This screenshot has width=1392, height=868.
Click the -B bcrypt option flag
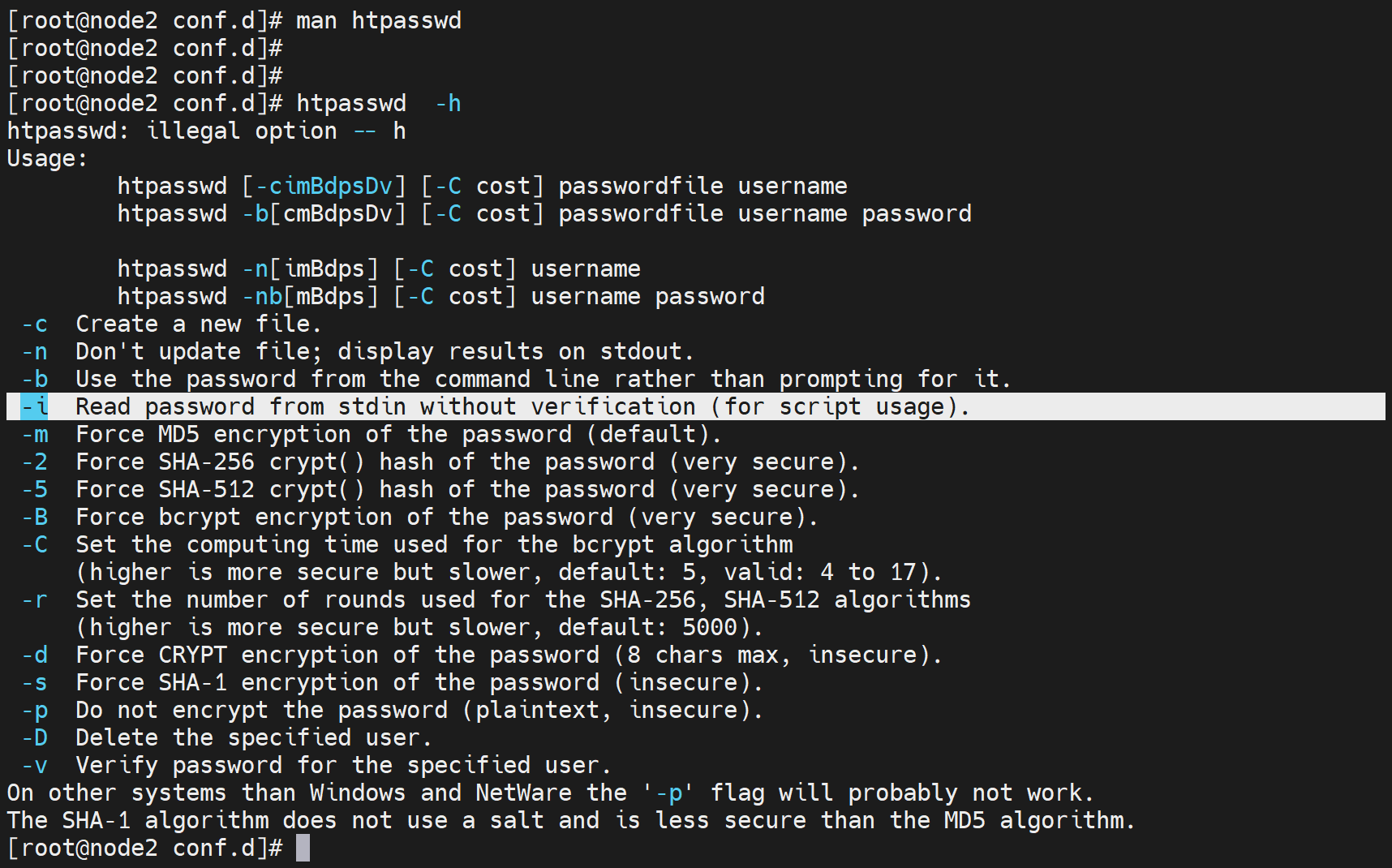(35, 518)
